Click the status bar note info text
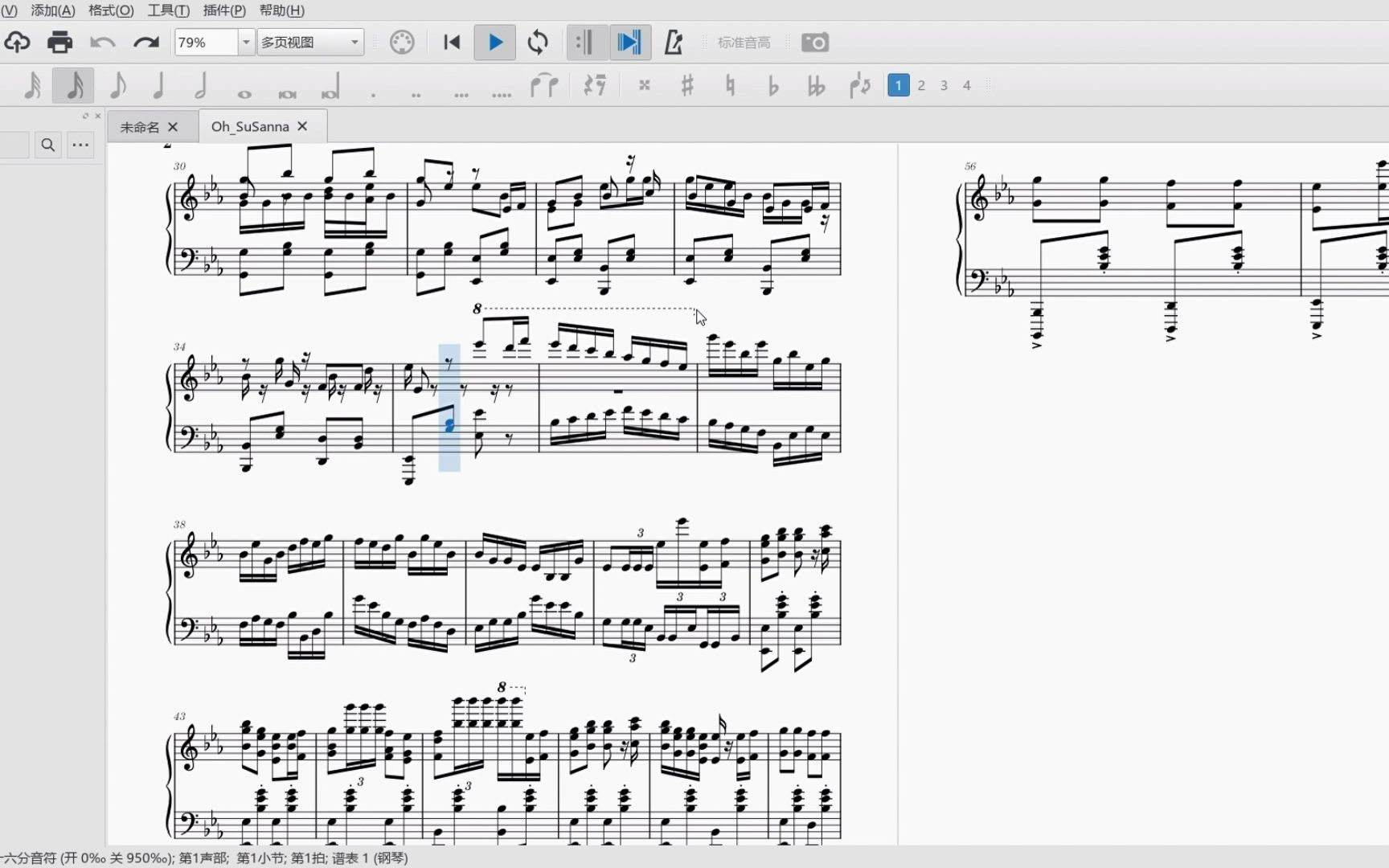 pyautogui.click(x=204, y=858)
